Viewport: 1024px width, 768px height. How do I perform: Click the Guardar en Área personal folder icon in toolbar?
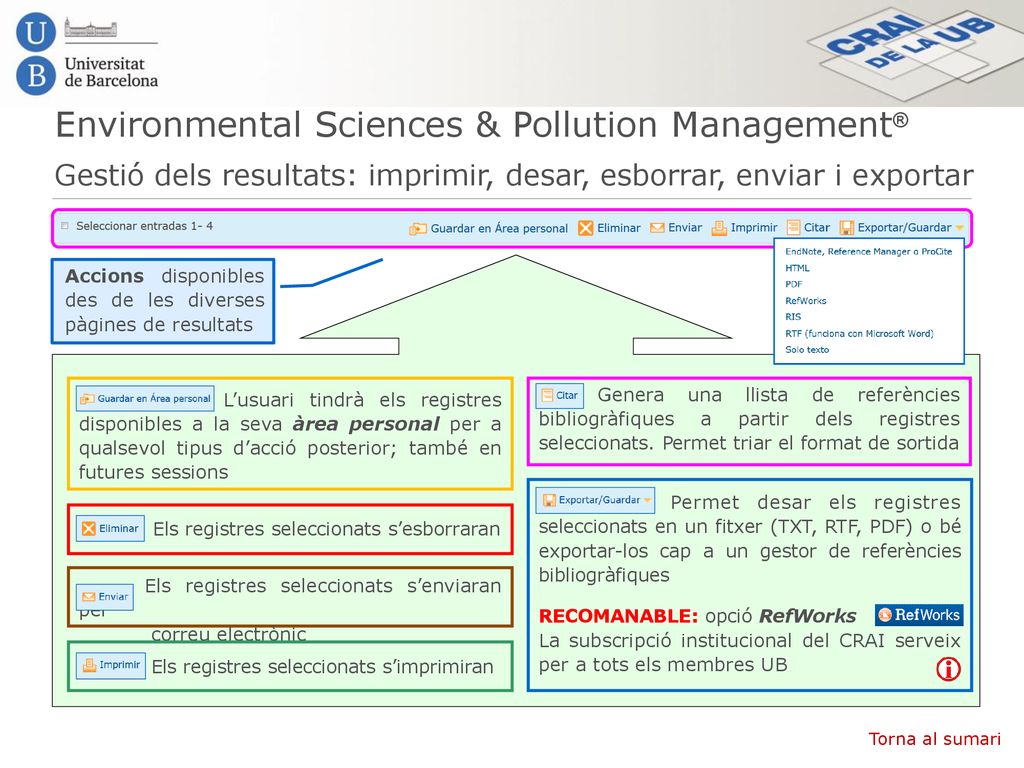(418, 229)
